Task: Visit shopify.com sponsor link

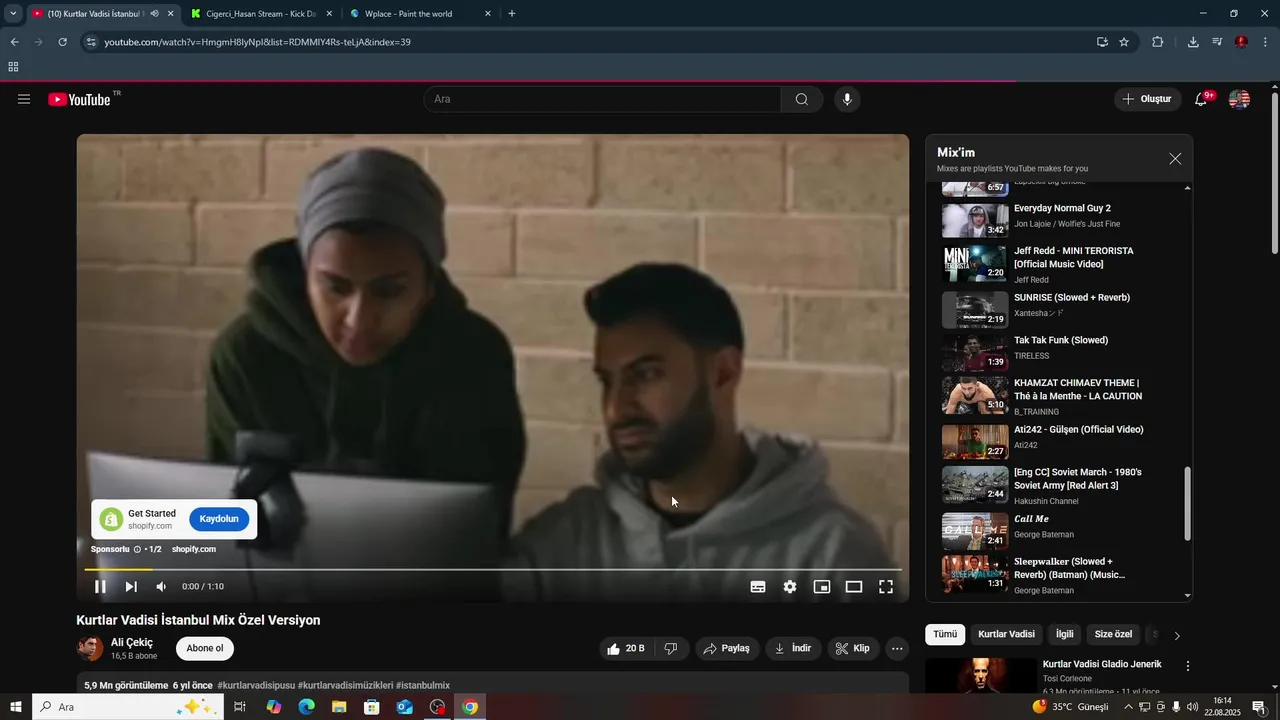Action: [x=194, y=549]
